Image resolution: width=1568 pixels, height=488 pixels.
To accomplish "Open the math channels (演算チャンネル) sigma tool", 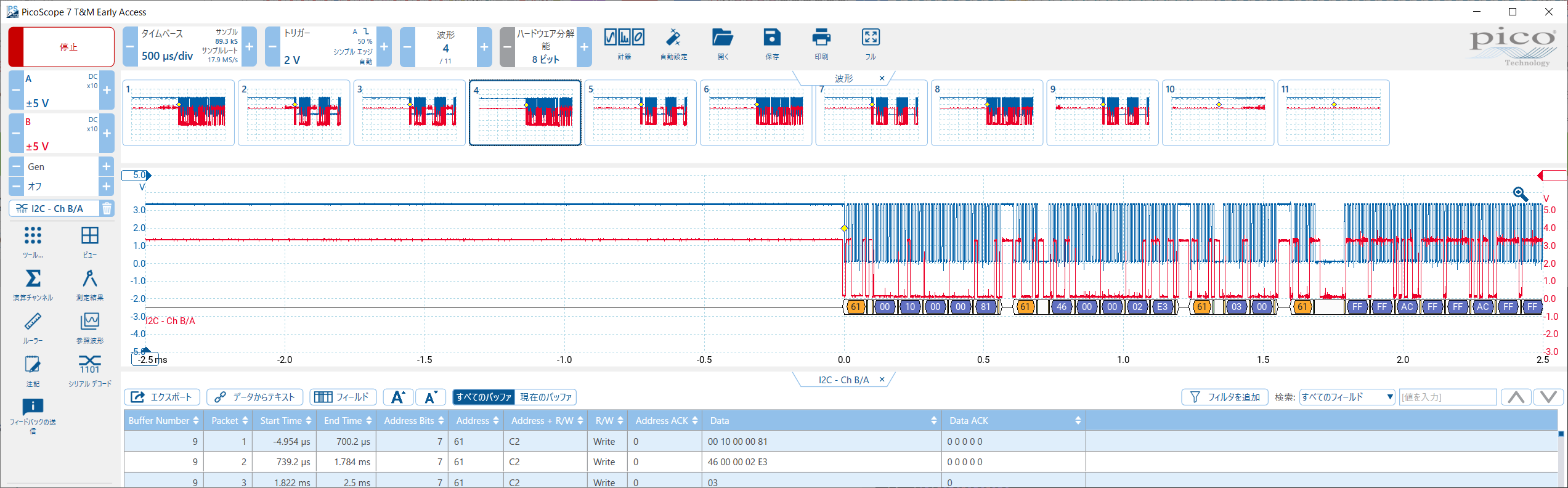I will point(33,284).
